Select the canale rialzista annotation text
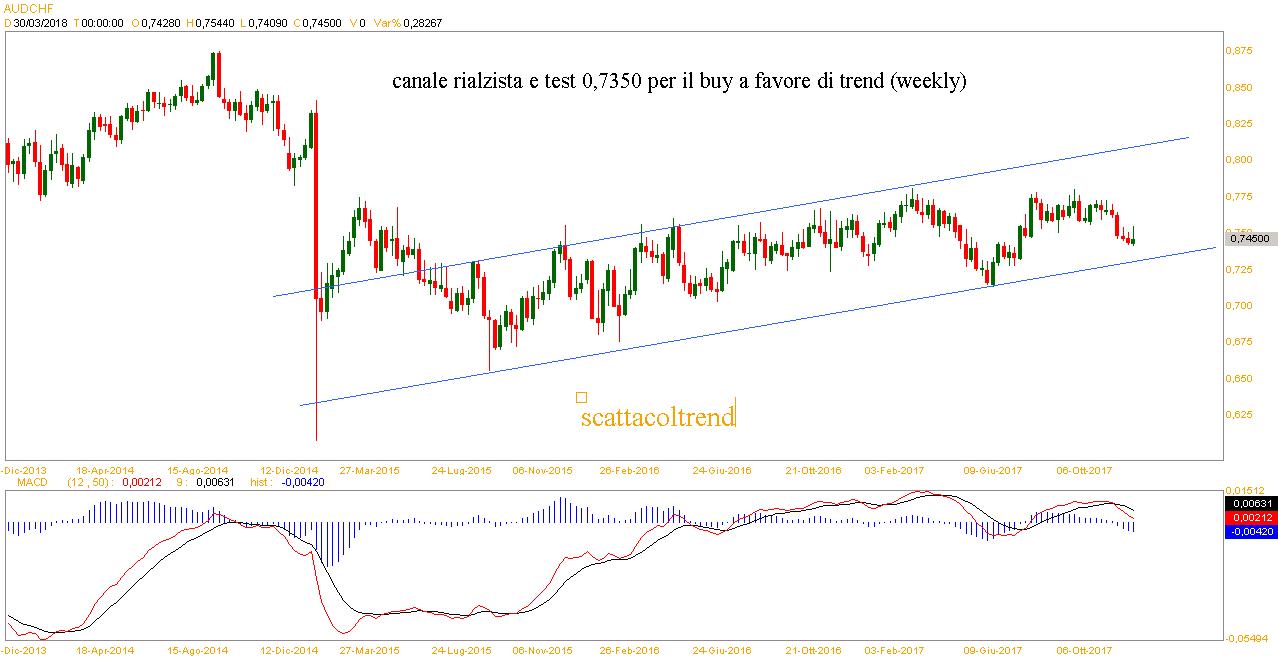The image size is (1278, 668). click(x=679, y=82)
